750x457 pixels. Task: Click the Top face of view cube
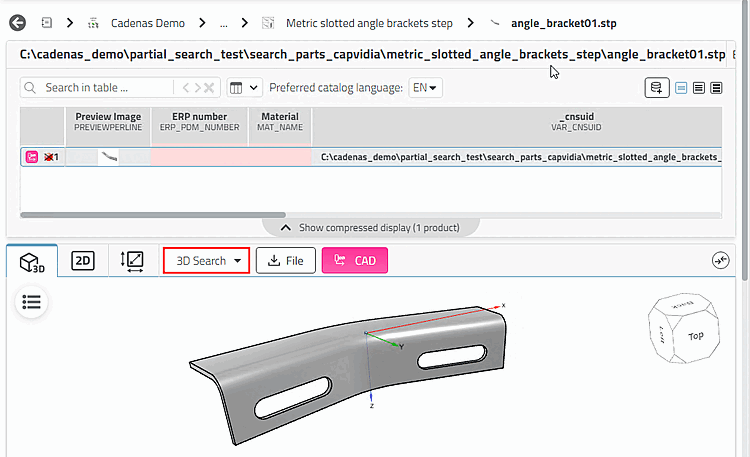[696, 336]
